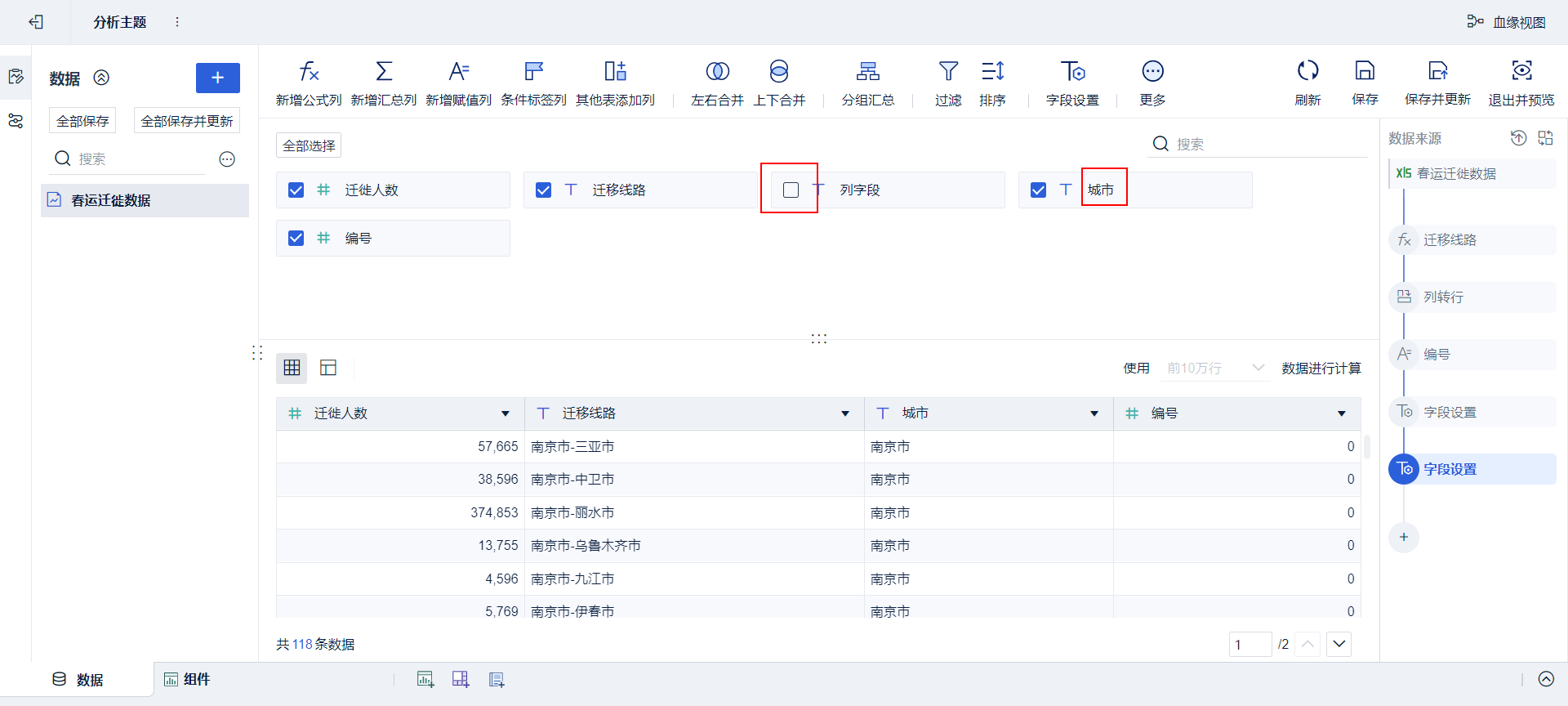Screen dimensions: 1568x706
Task: Open 血缘视图 lineage view
Action: 1506,22
